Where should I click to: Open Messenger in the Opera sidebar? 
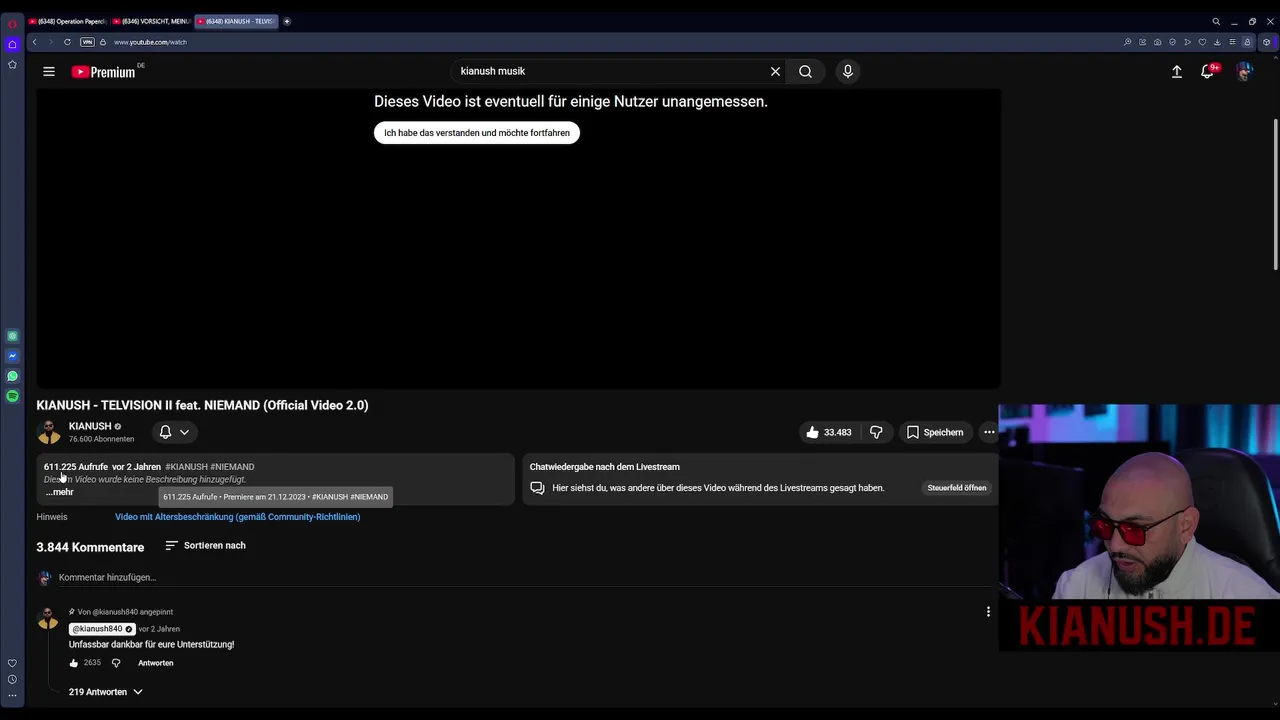[12, 356]
